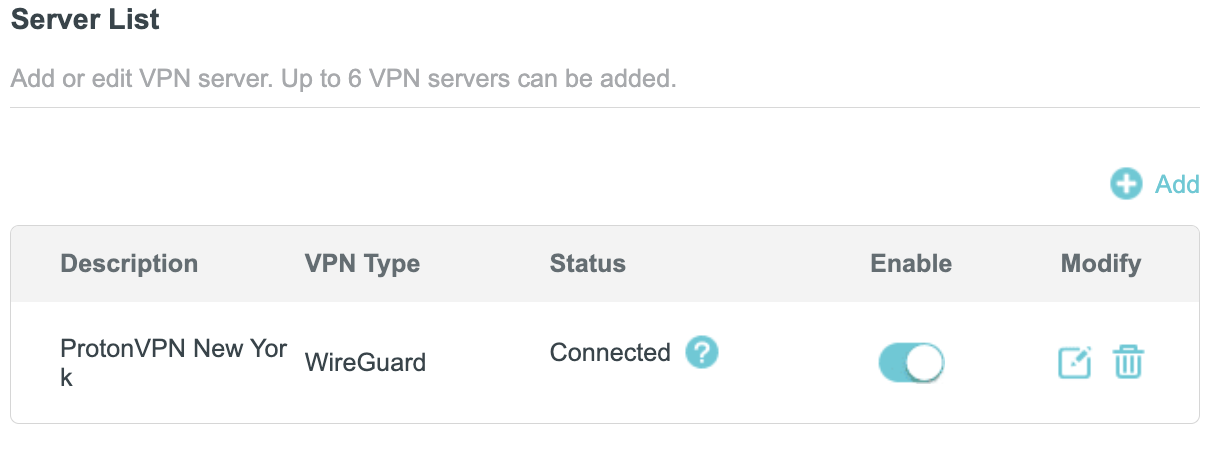
Task: Click the Status column header
Action: click(x=588, y=264)
